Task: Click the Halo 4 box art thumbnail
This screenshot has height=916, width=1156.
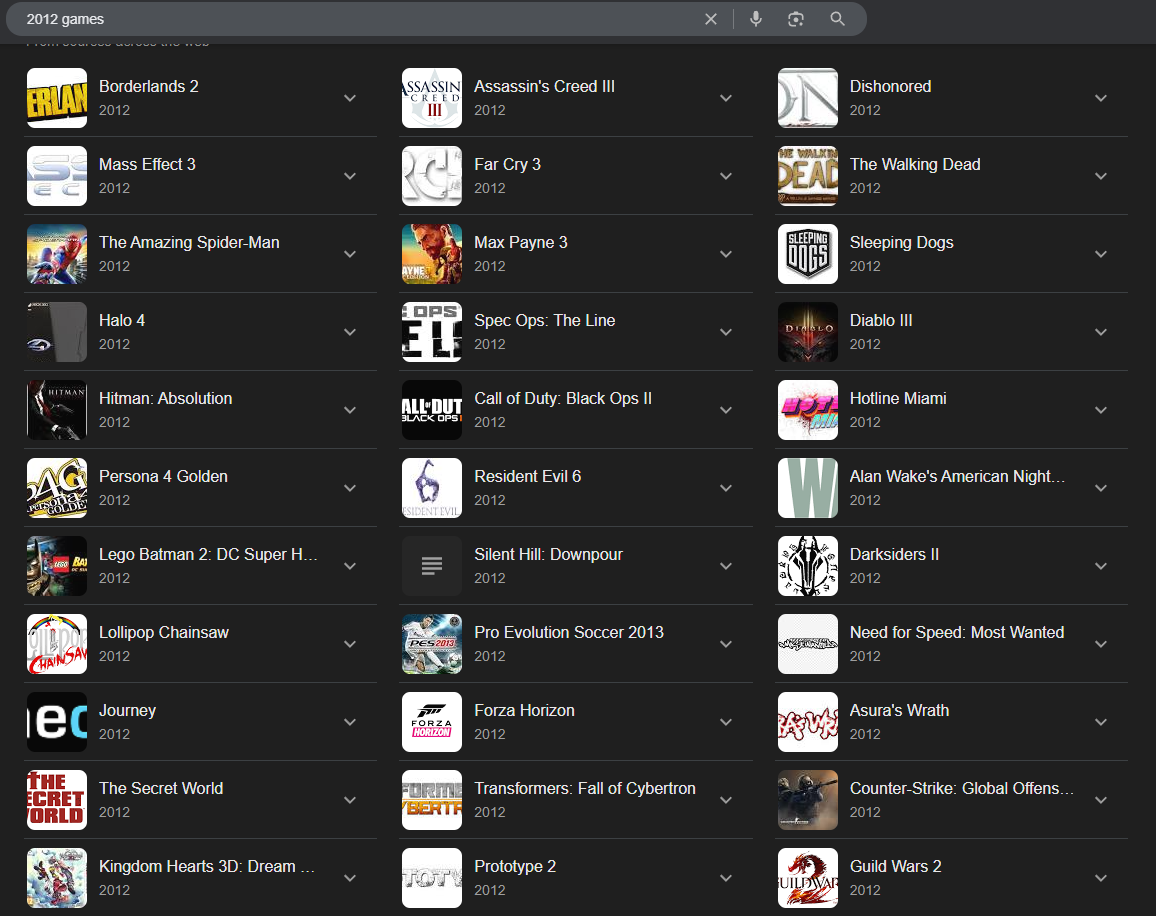Action: click(57, 332)
